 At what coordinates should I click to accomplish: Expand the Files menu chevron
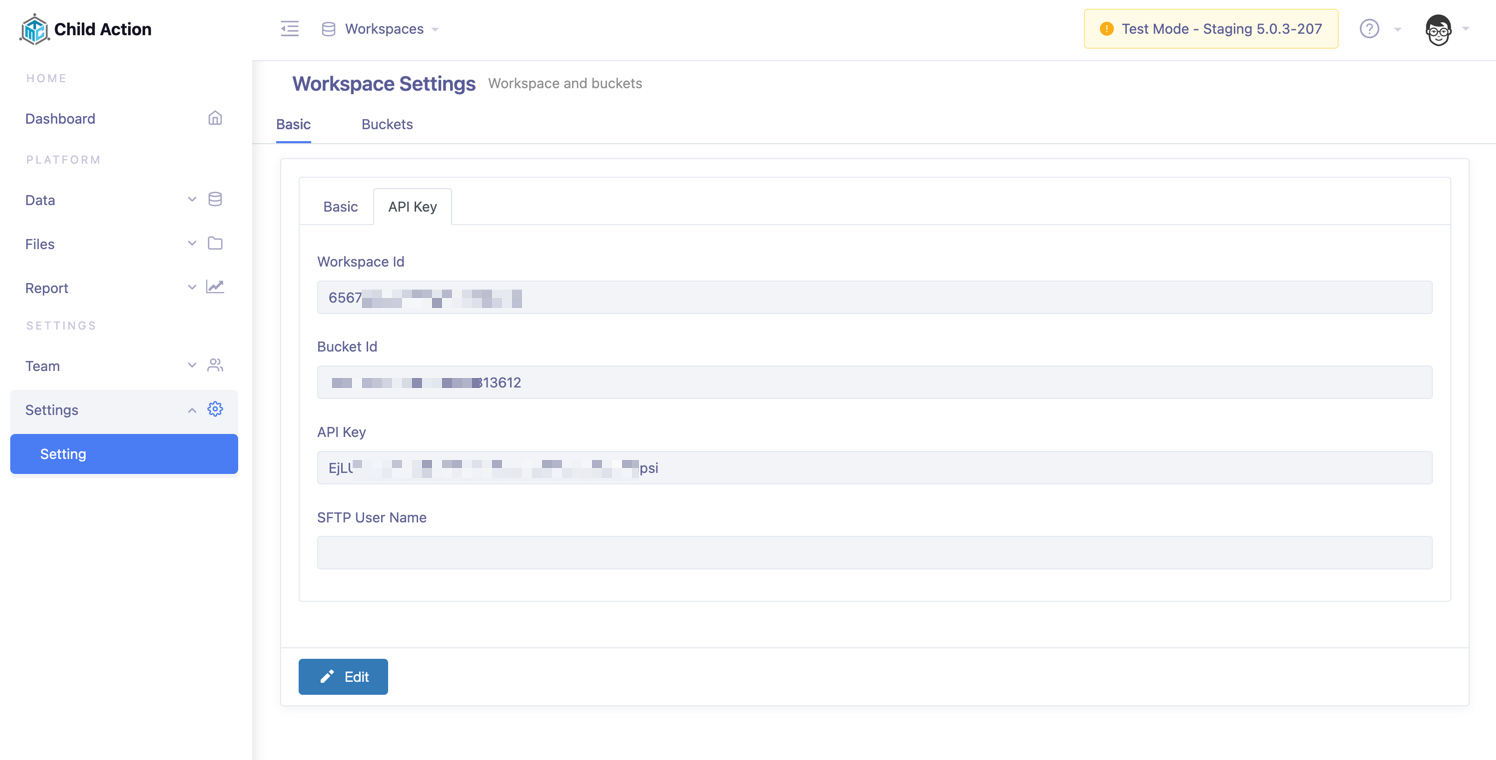(x=192, y=244)
